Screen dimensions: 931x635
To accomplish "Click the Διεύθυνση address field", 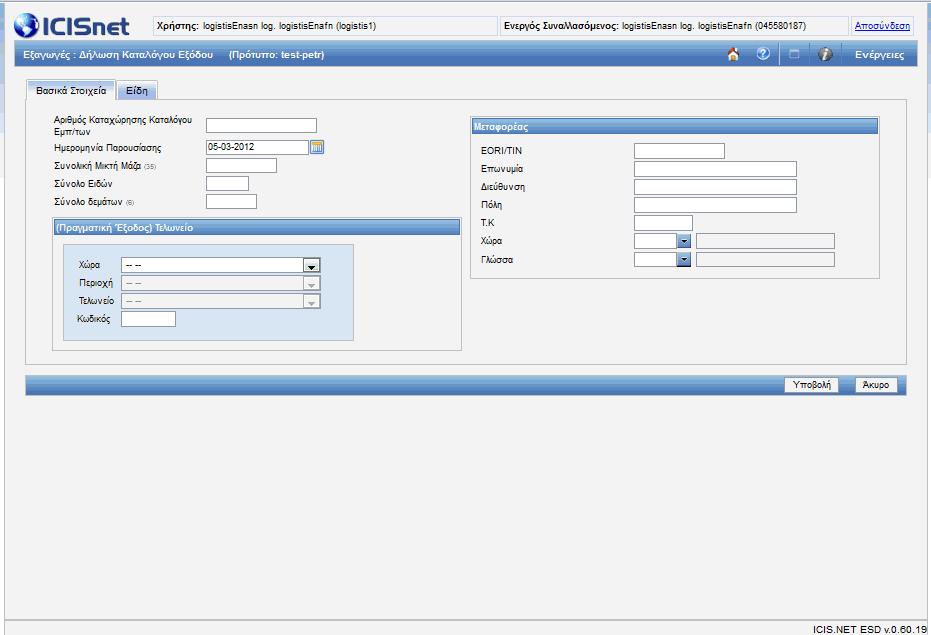I will coord(715,187).
